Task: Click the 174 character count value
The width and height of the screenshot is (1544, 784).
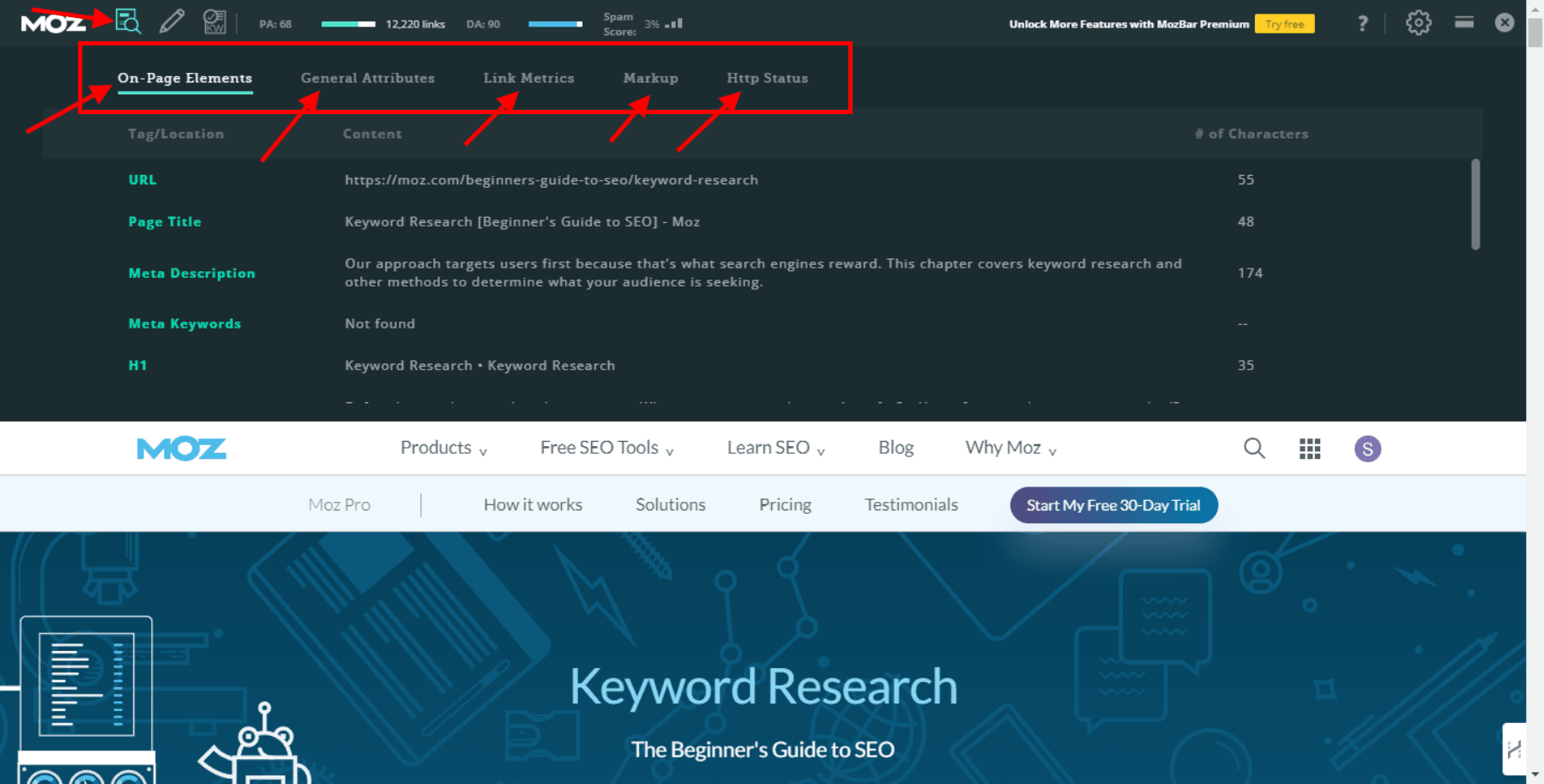Action: tap(1250, 274)
